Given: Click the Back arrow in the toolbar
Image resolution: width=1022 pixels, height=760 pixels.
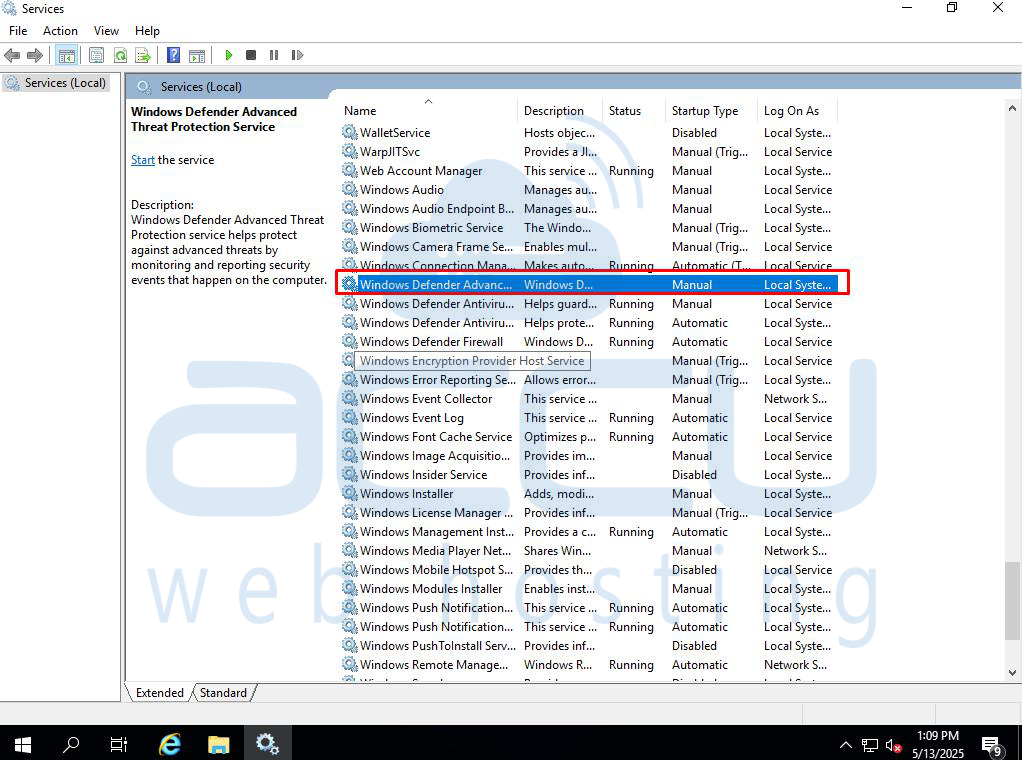Looking at the screenshot, I should click(x=12, y=55).
